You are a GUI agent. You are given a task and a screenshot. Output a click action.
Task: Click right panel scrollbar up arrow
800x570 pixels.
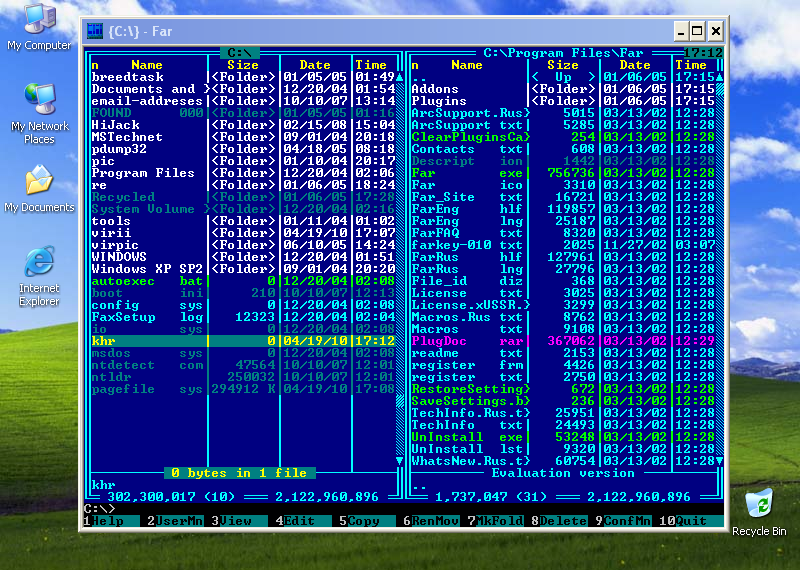(x=719, y=77)
